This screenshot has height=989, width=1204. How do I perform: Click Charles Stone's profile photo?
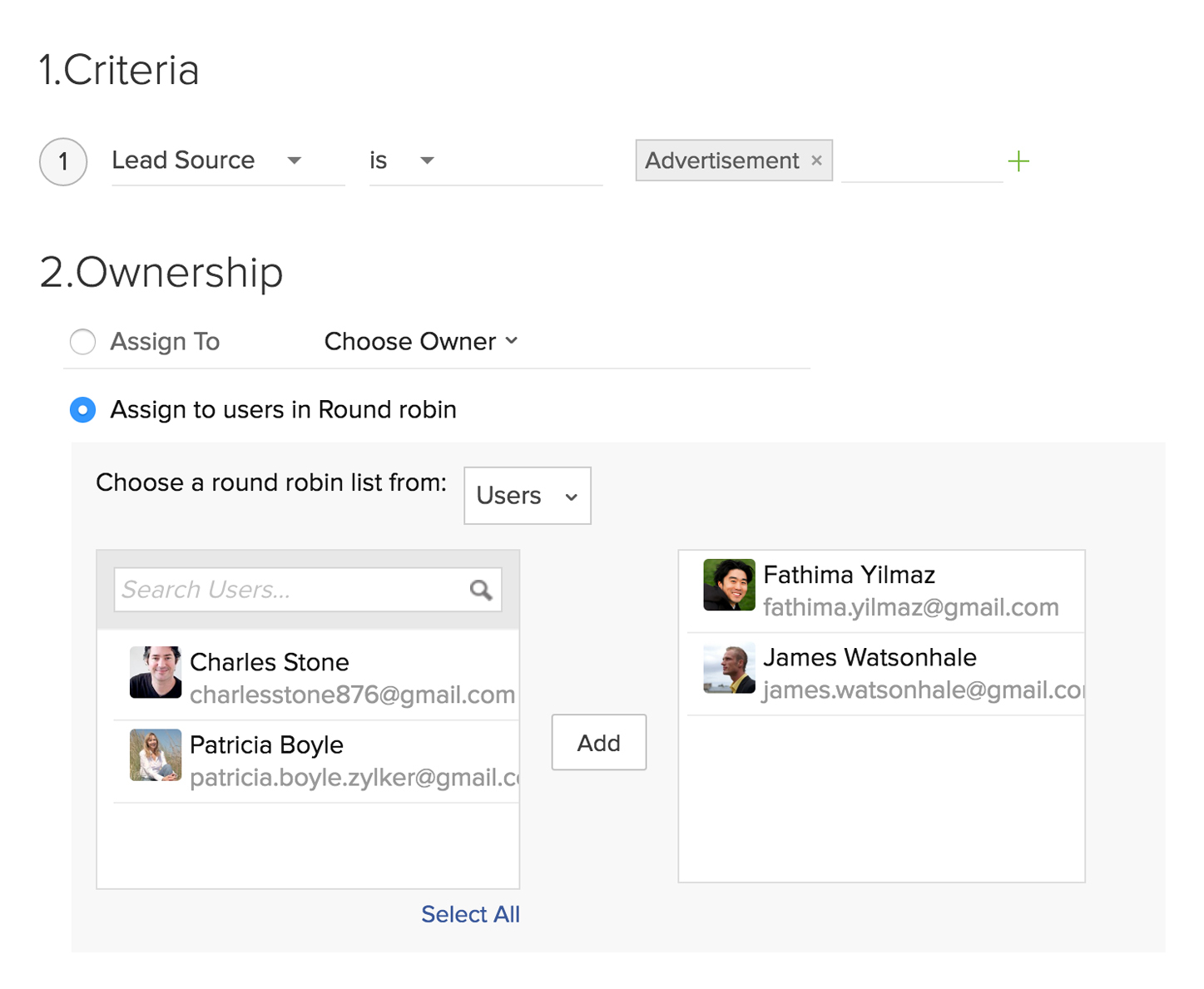point(156,672)
